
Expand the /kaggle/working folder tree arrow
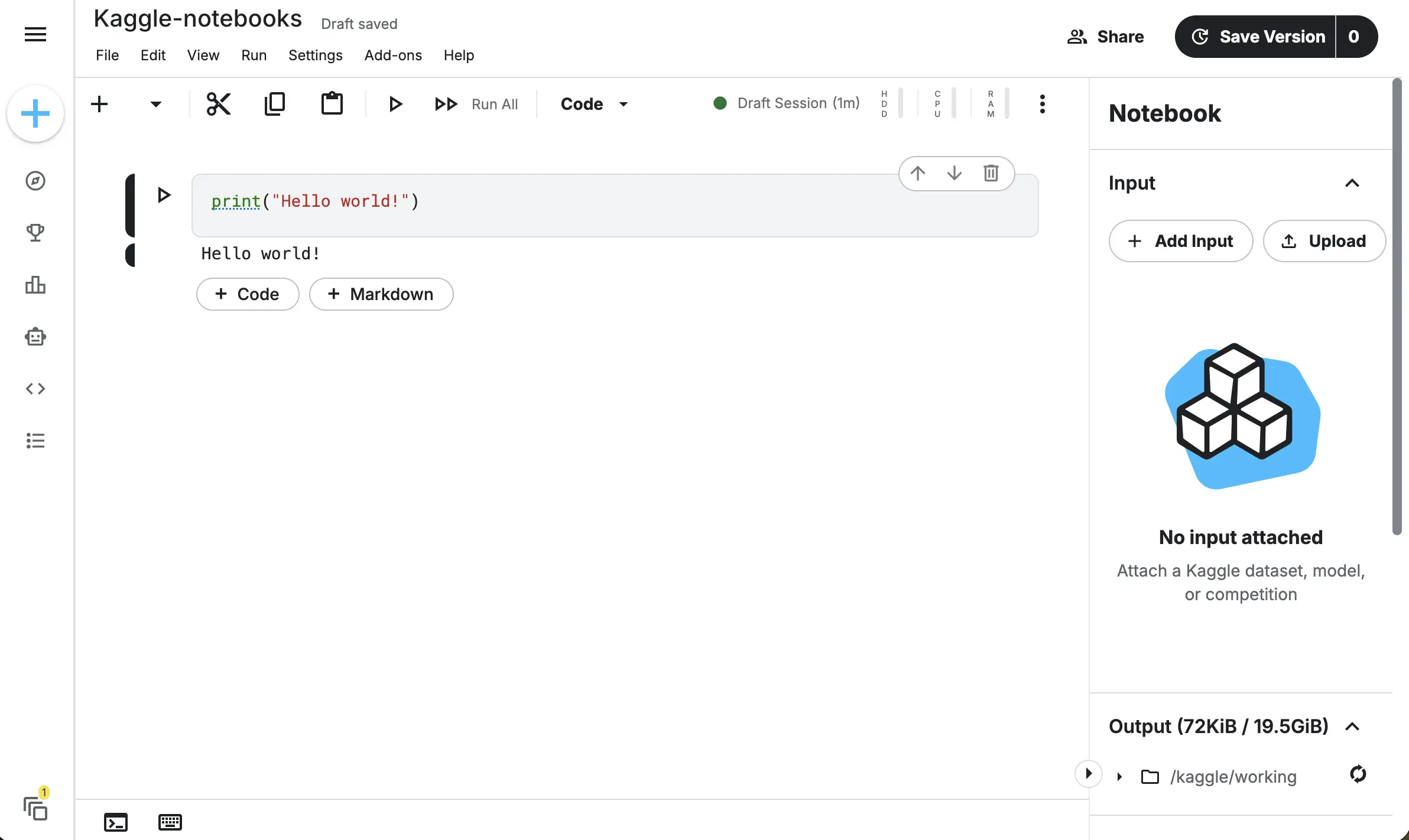(x=1119, y=777)
